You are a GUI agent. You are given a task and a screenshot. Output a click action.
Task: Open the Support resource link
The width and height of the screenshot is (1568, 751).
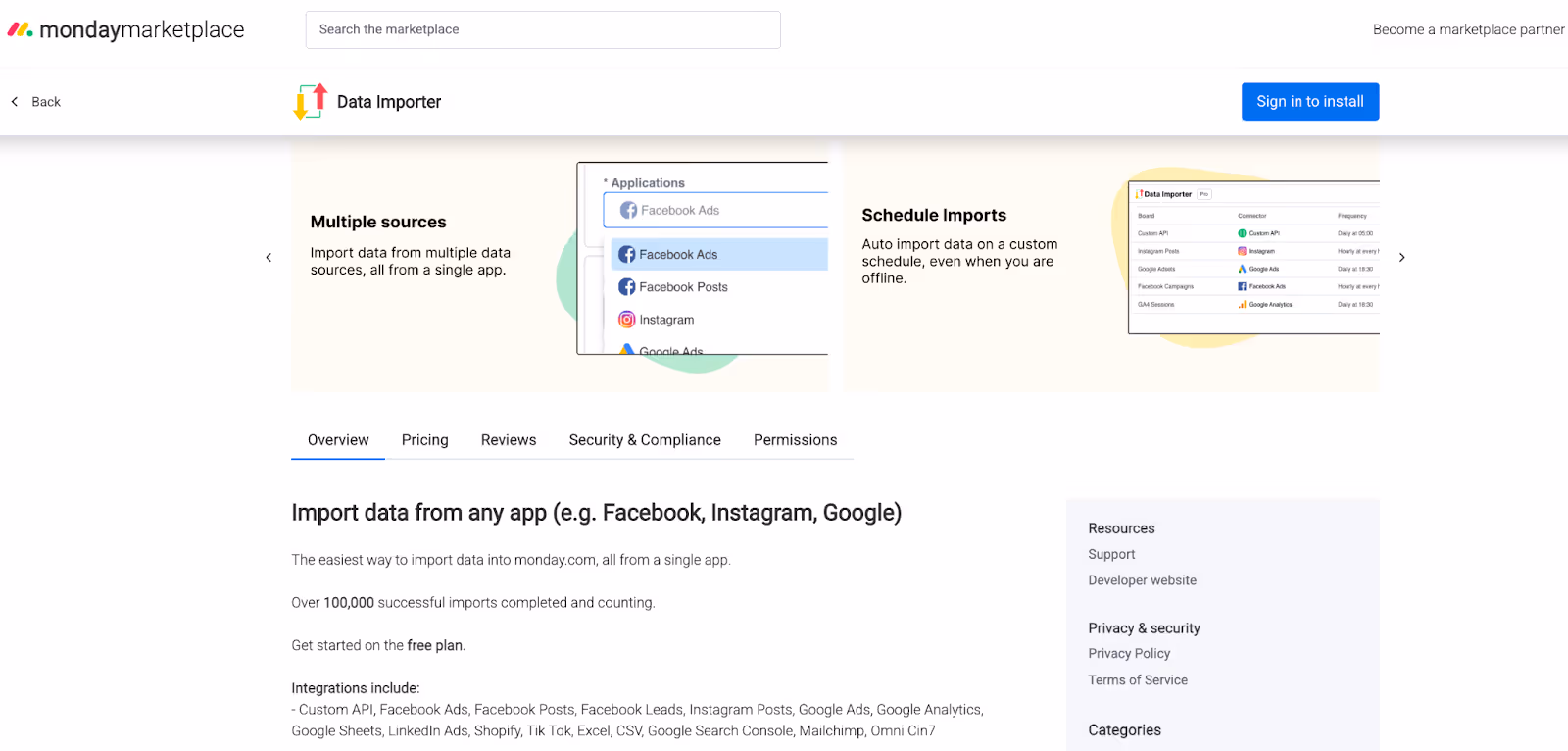pos(1111,554)
